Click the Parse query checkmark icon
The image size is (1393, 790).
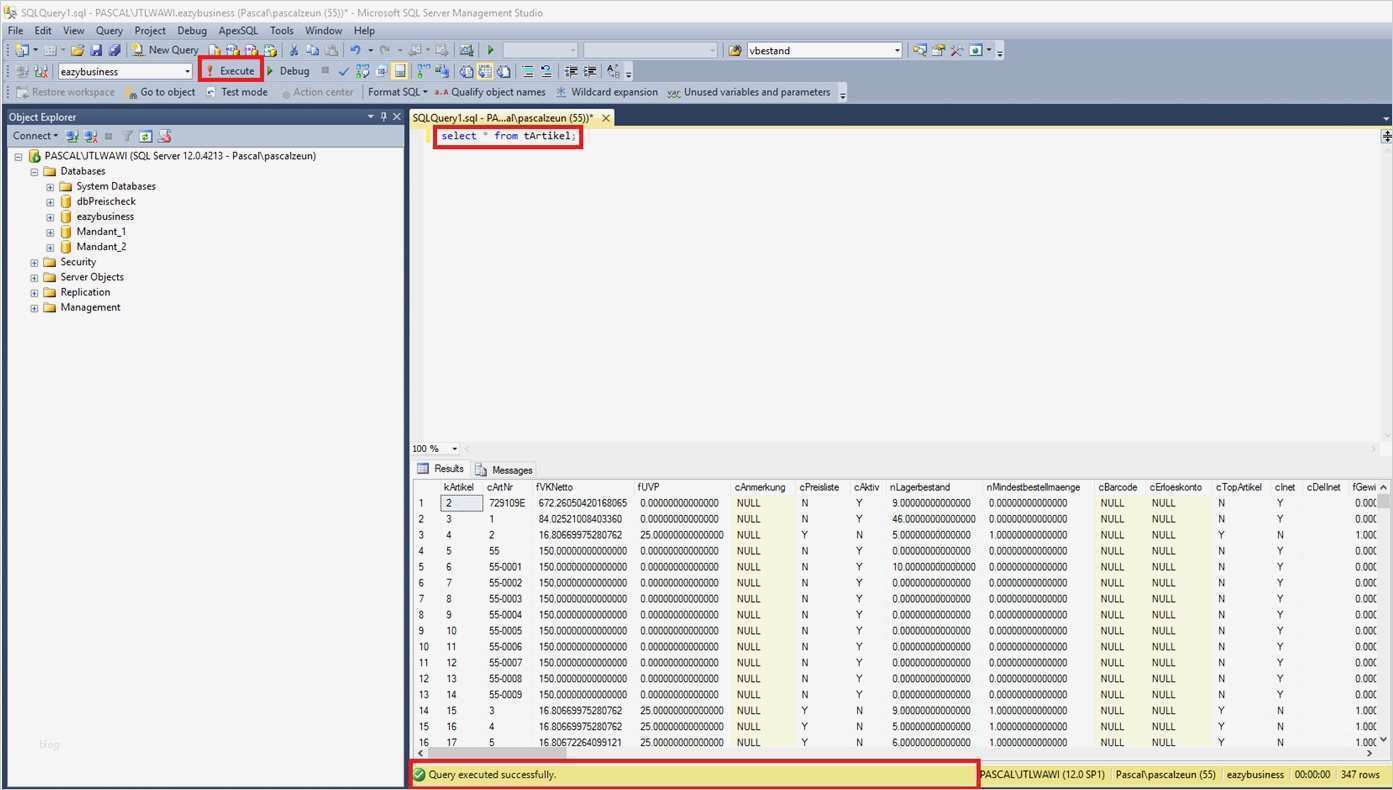(x=344, y=71)
